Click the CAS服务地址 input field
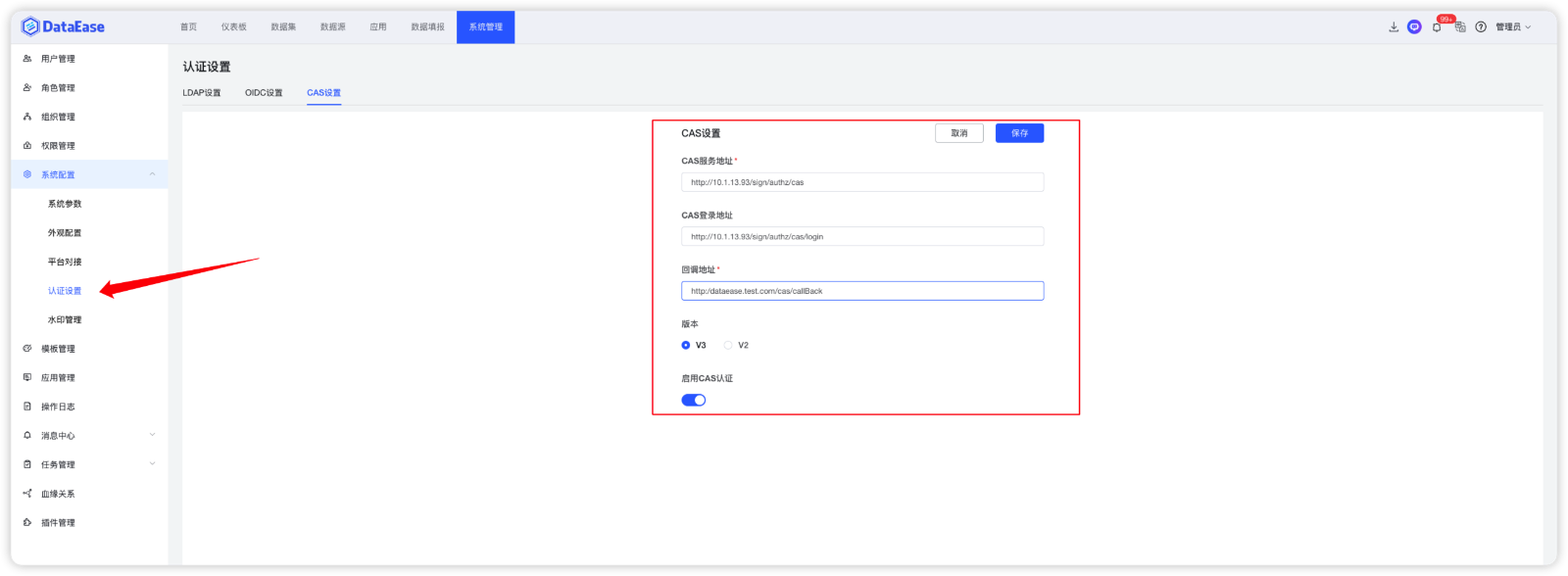This screenshot has height=576, width=1568. pos(862,182)
